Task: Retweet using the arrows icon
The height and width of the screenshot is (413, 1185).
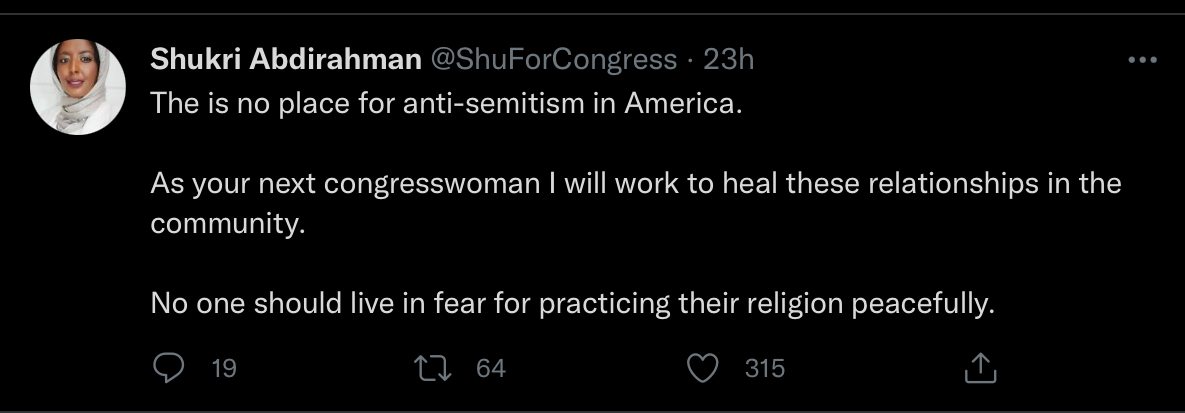Action: (x=433, y=368)
